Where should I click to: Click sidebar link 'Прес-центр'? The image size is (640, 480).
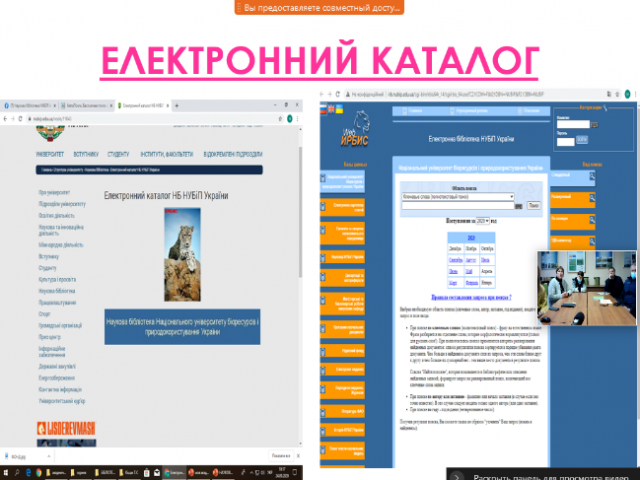tap(49, 337)
